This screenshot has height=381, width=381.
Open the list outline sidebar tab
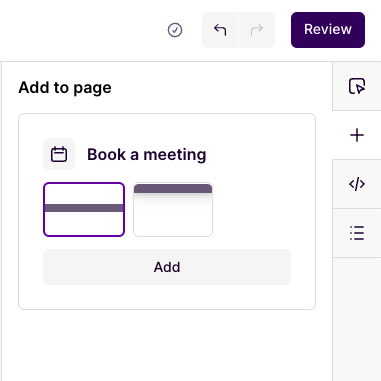pyautogui.click(x=357, y=233)
